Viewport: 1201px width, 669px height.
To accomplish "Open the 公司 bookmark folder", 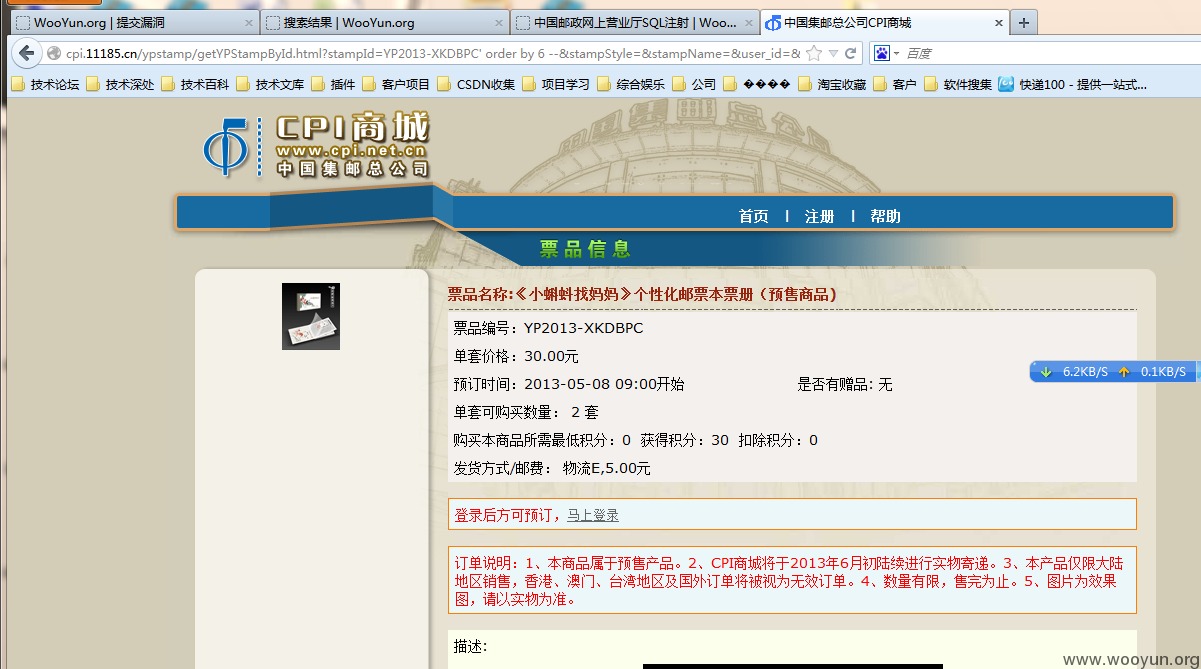I will coord(694,85).
